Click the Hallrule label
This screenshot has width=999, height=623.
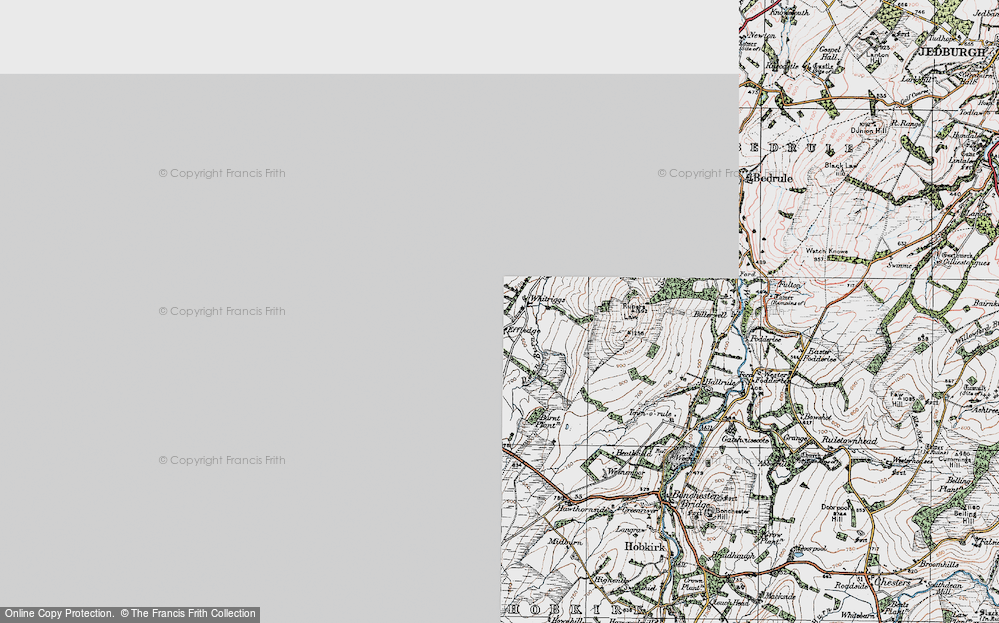tap(719, 382)
